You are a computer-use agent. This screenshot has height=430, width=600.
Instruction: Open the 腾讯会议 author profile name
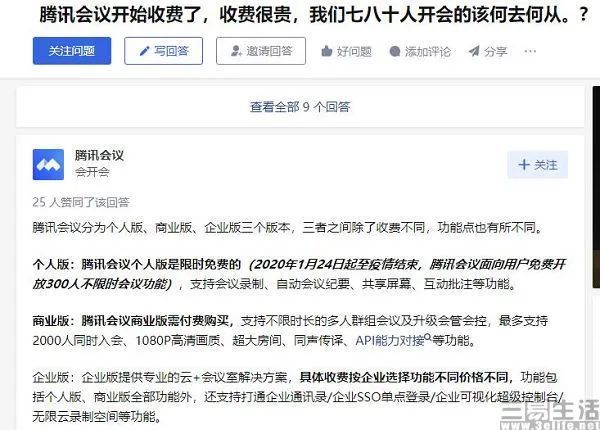[x=99, y=155]
